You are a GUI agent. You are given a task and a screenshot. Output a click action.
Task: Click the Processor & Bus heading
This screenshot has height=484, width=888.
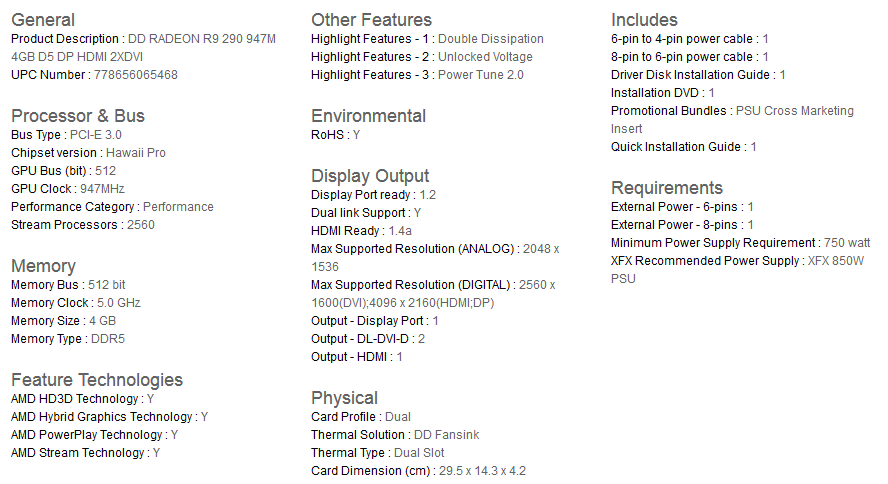(78, 116)
